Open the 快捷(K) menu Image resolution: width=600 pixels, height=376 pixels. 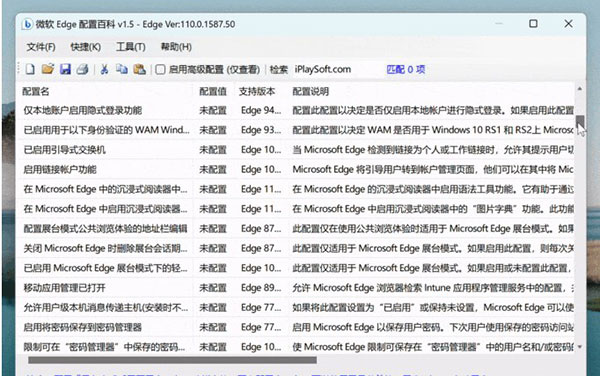tap(86, 47)
